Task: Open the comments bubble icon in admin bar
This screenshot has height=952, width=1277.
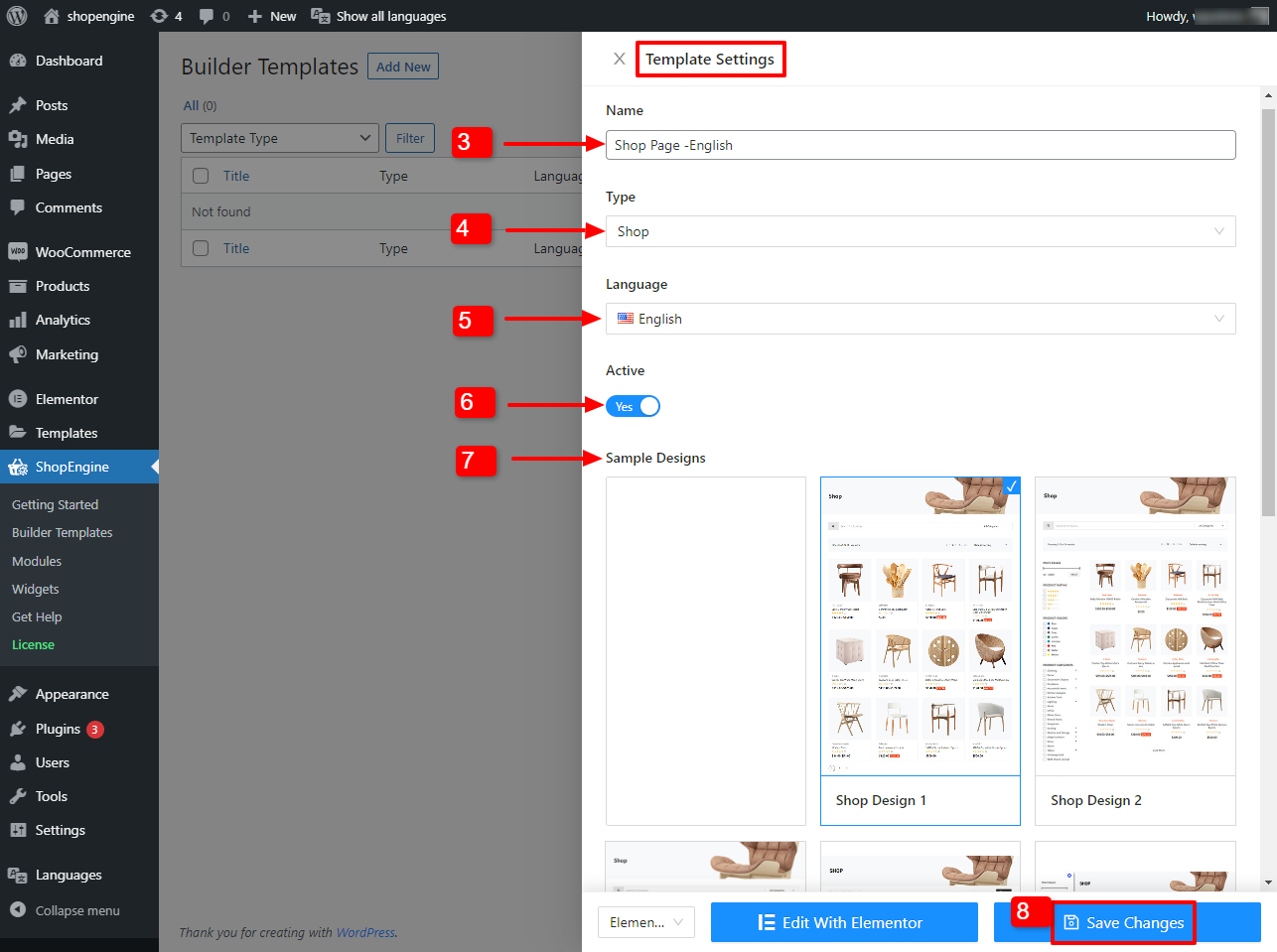Action: click(x=207, y=16)
